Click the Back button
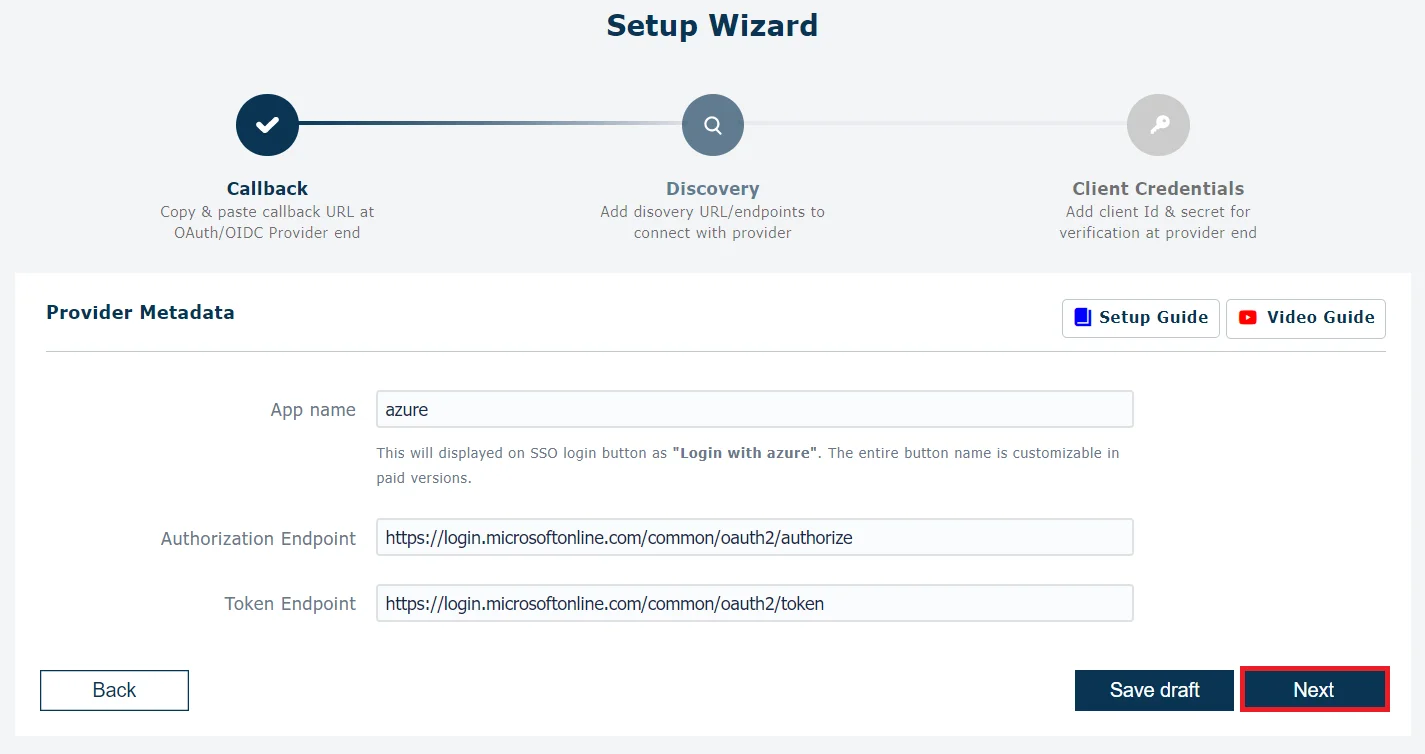Viewport: 1425px width, 754px height. click(114, 690)
